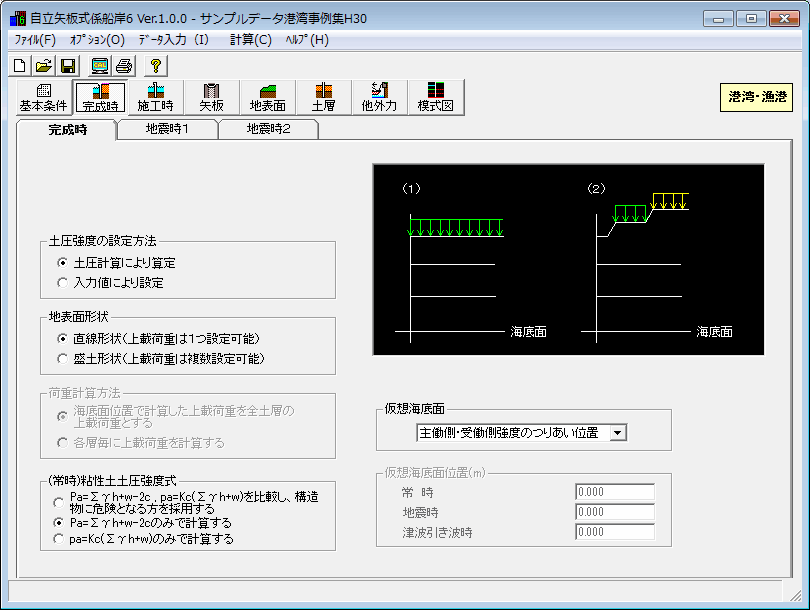The image size is (810, 610).
Task: Run calculation with the CAL monitor icon
Action: coord(100,66)
